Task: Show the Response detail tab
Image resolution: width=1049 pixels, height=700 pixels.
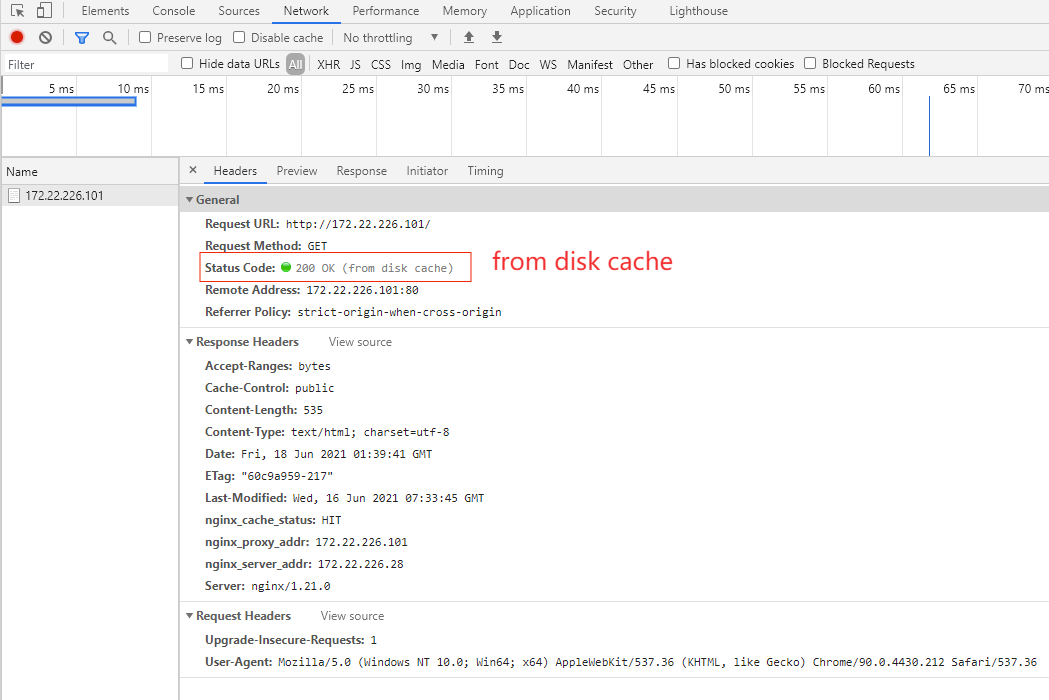Action: point(361,171)
